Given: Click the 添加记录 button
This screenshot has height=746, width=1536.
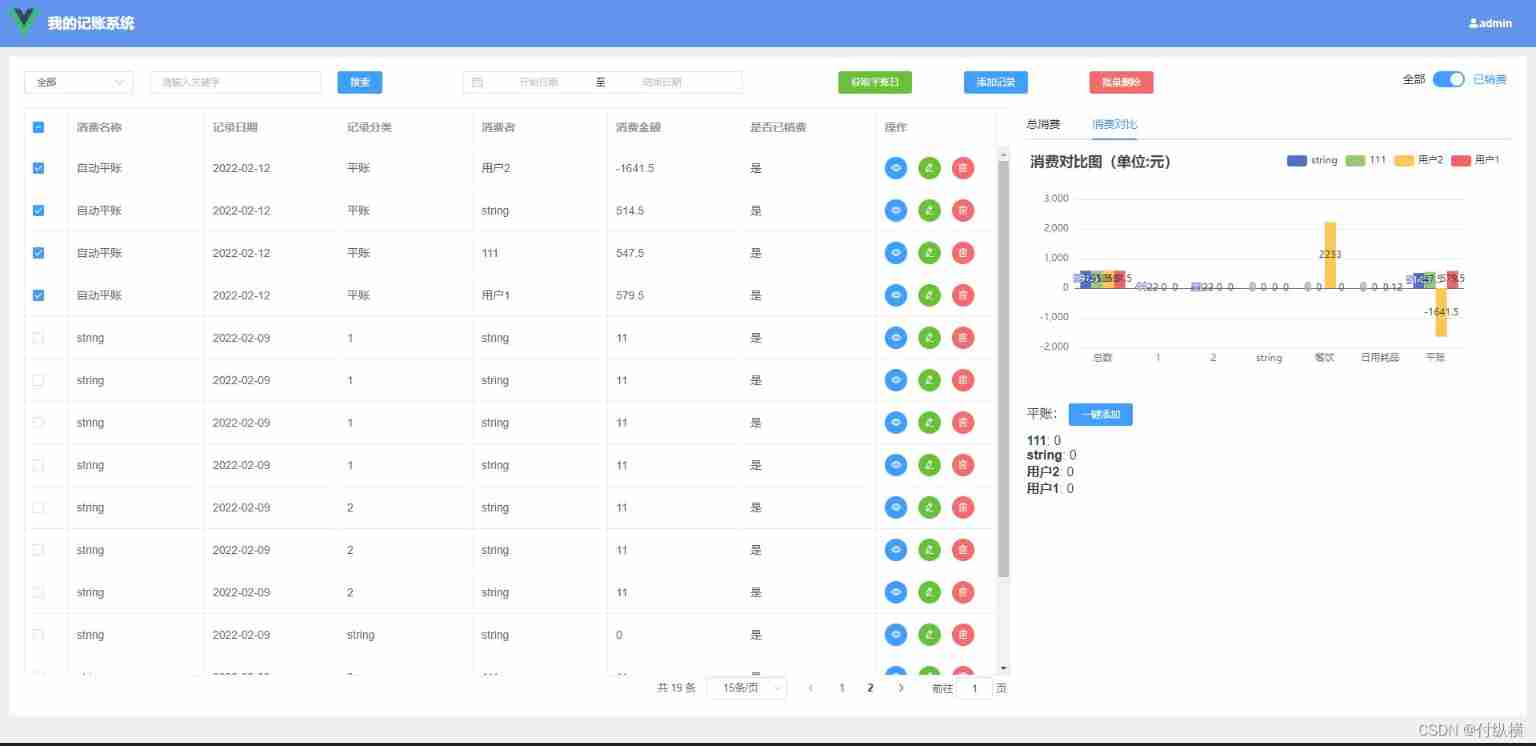Looking at the screenshot, I should click(x=995, y=82).
